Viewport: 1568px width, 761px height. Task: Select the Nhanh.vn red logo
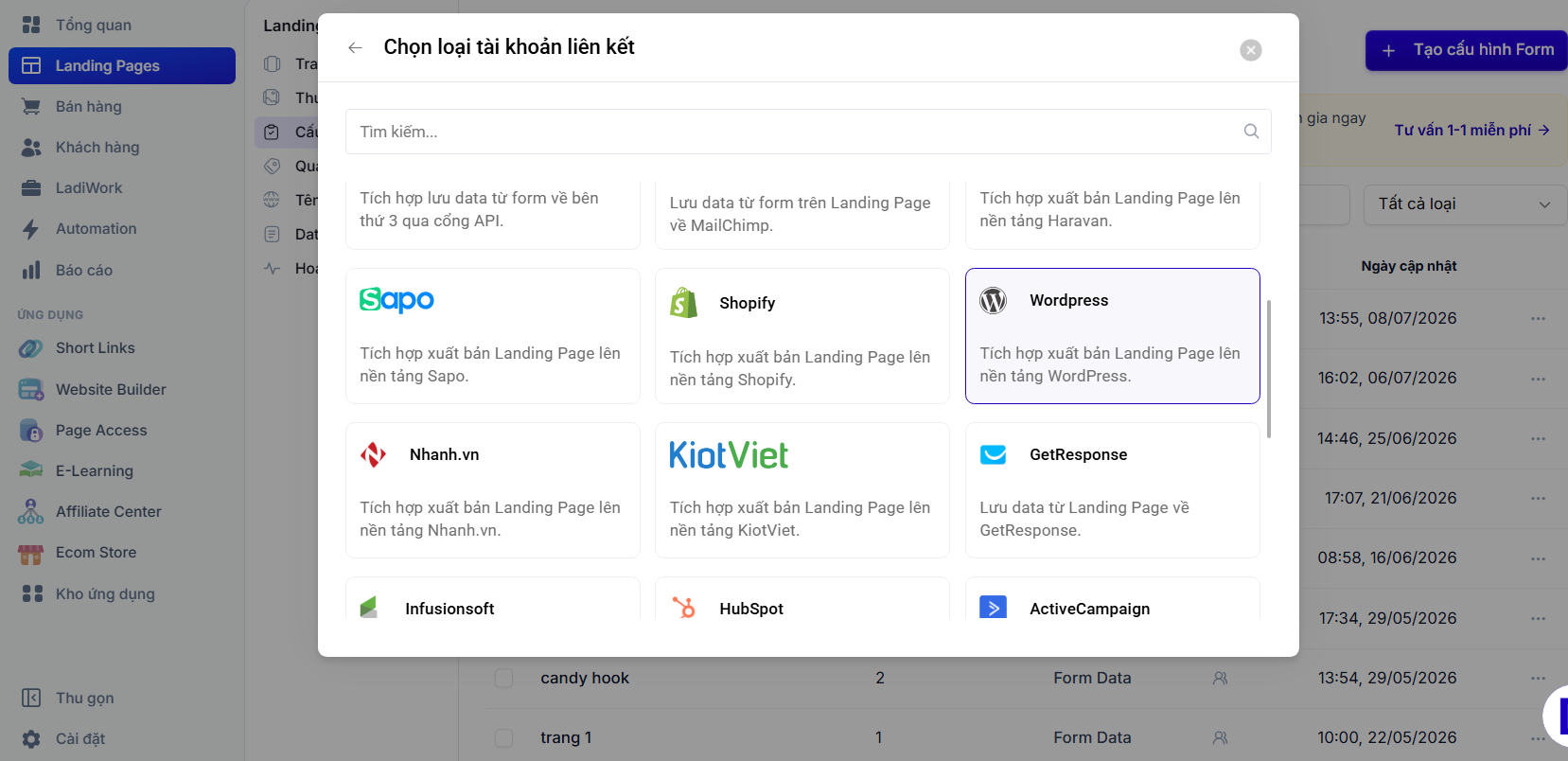pyautogui.click(x=373, y=455)
